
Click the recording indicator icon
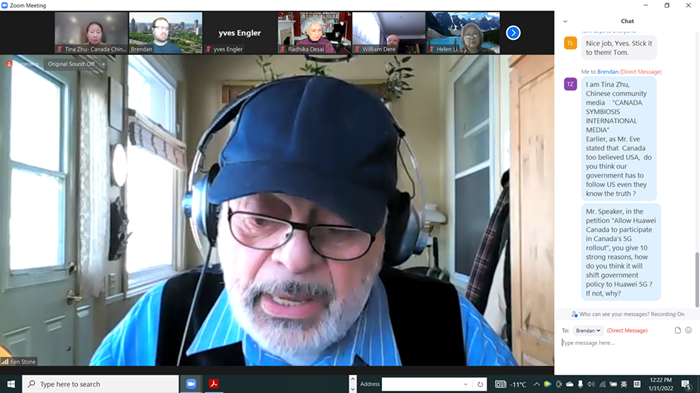pyautogui.click(x=9, y=64)
